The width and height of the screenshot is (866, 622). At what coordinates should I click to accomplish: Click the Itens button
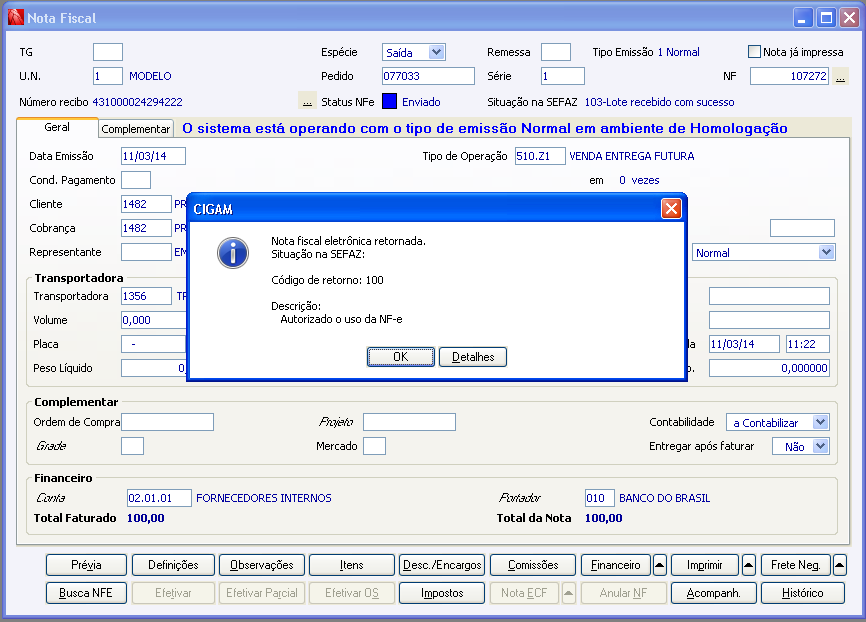tap(352, 565)
